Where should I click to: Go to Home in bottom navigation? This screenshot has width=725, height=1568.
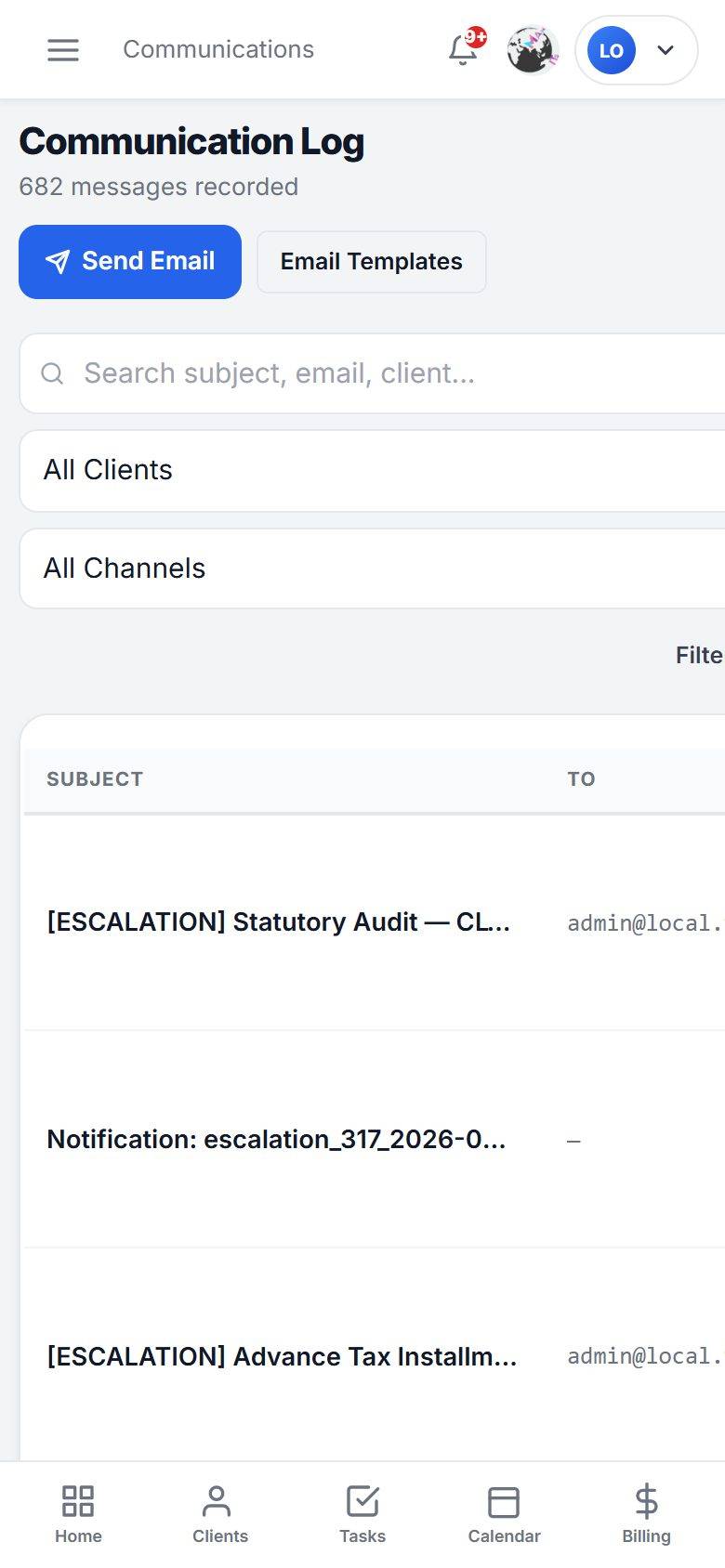pyautogui.click(x=78, y=1514)
